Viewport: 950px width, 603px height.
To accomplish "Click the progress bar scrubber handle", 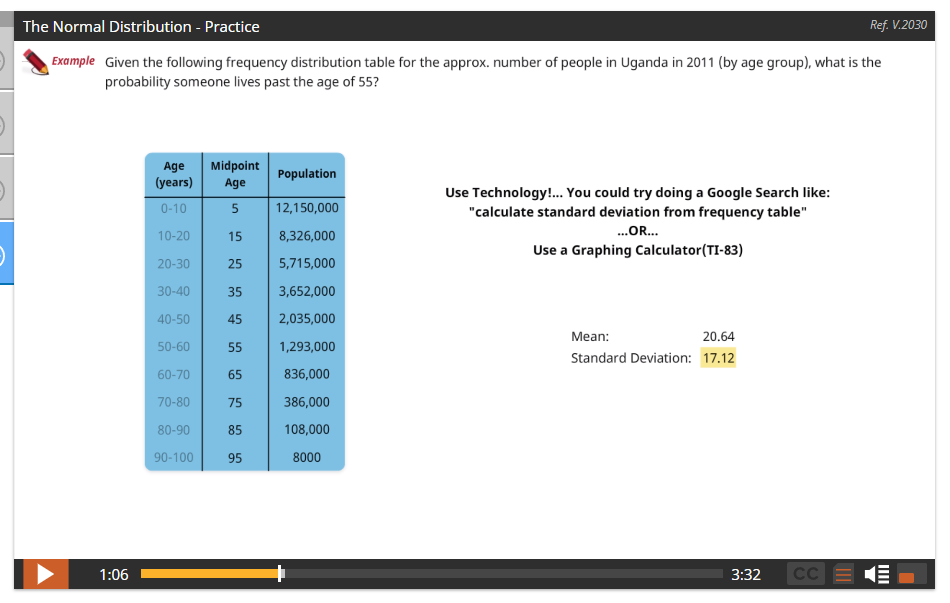I will 281,573.
